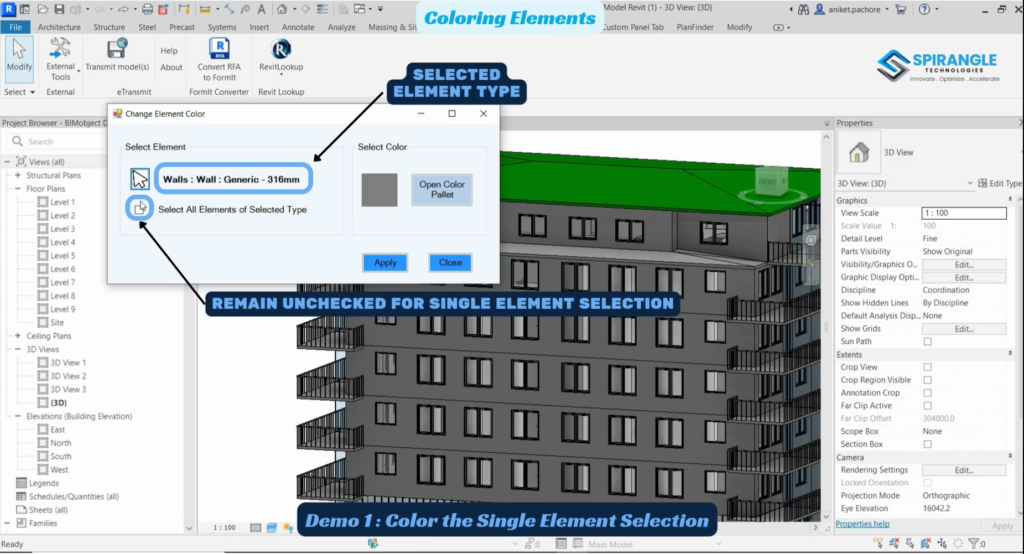Open the Systems ribbon tab
This screenshot has height=554, width=1024.
[x=222, y=27]
